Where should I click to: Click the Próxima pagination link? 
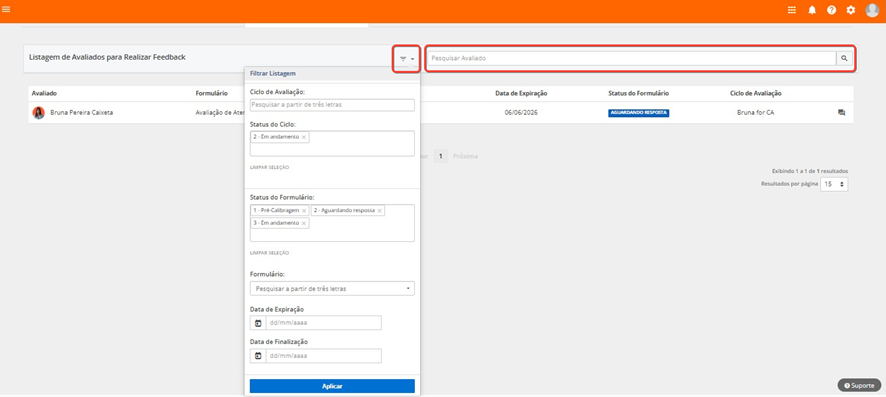click(466, 156)
